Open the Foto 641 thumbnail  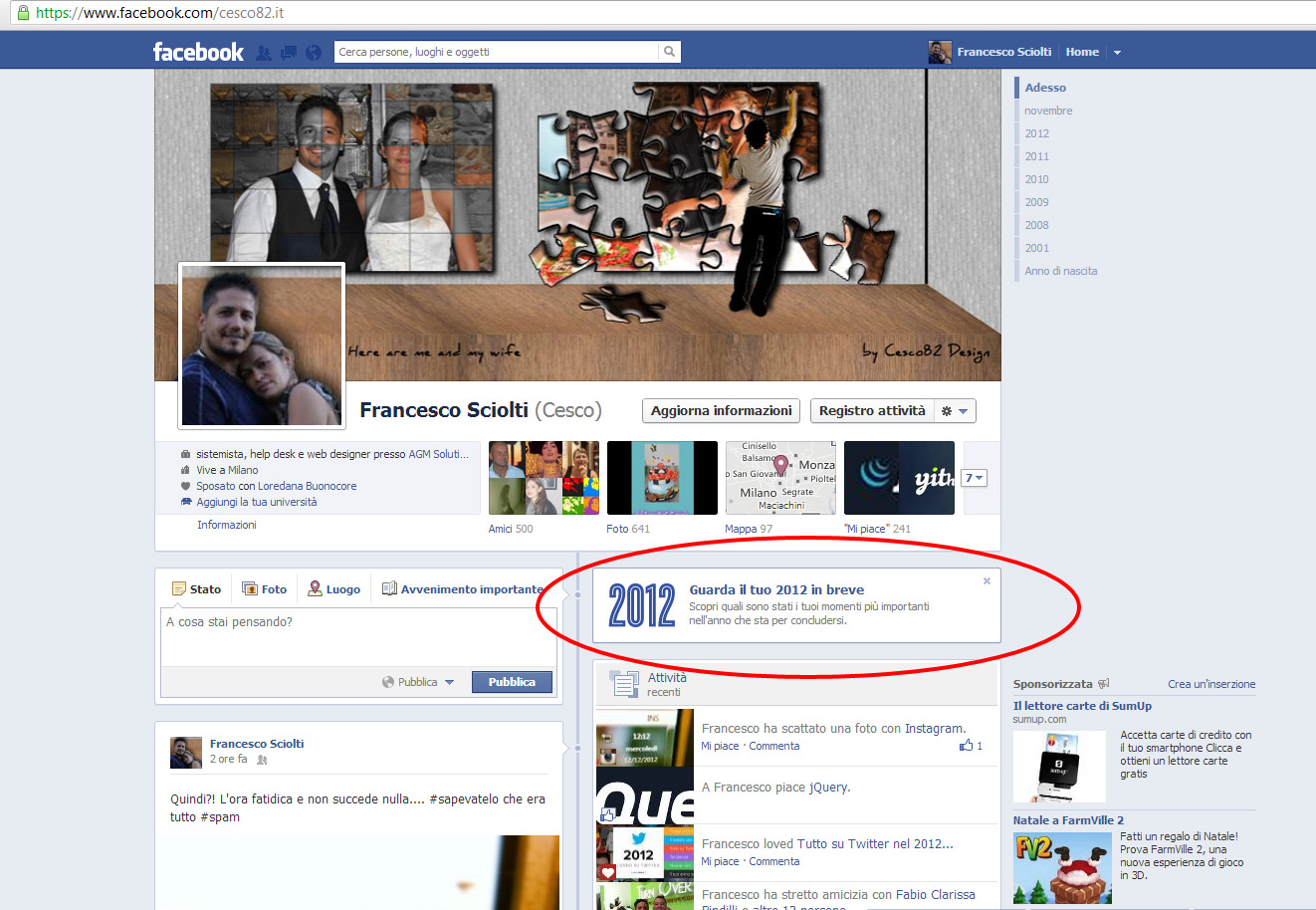(662, 478)
